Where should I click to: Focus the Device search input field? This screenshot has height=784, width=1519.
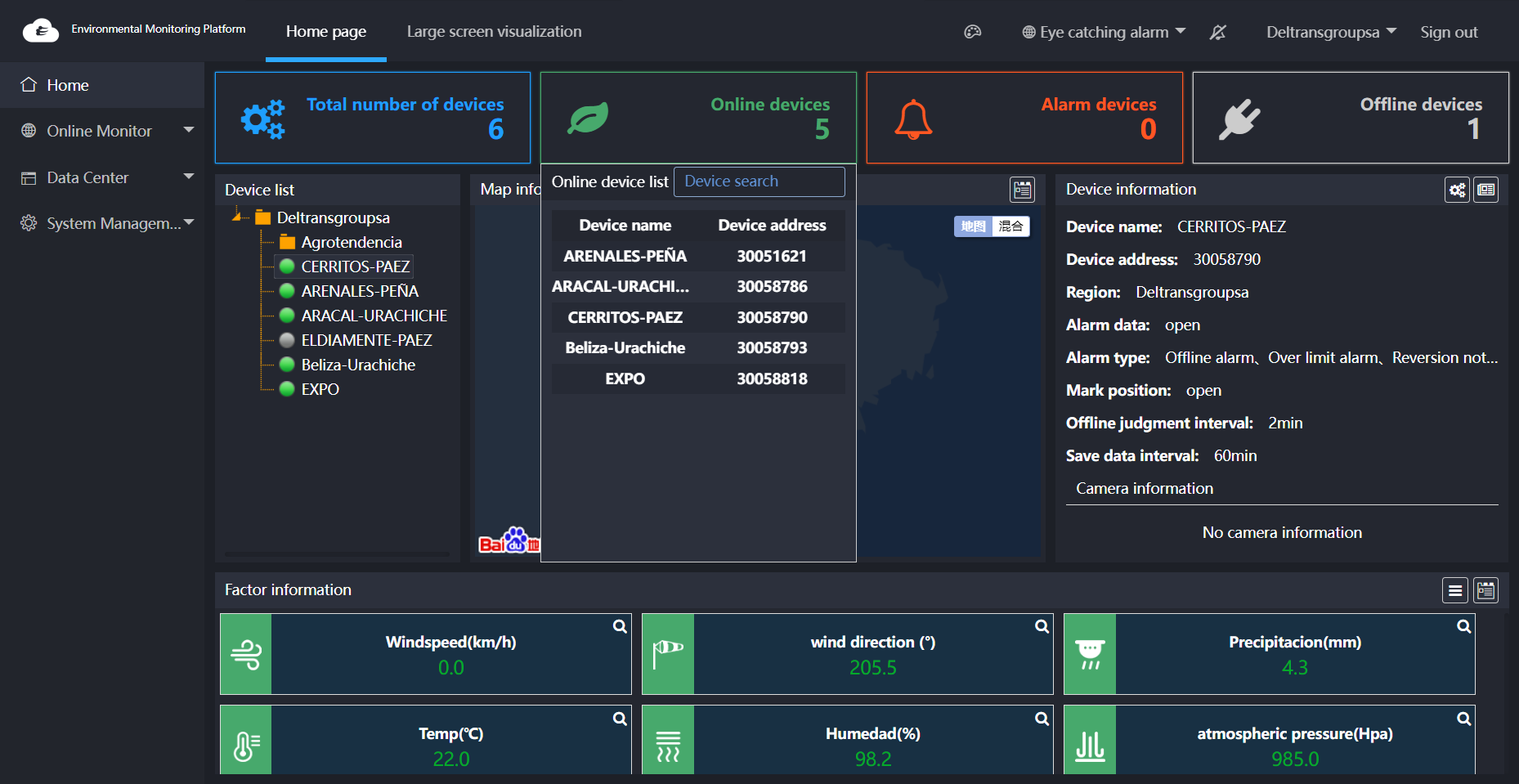tap(759, 181)
